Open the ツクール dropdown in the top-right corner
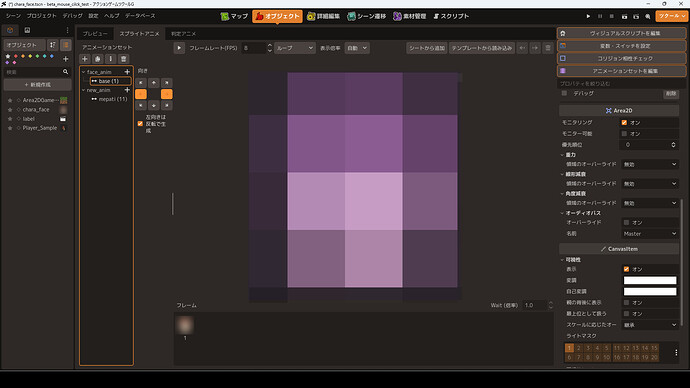Image resolution: width=690 pixels, height=388 pixels. [x=672, y=16]
